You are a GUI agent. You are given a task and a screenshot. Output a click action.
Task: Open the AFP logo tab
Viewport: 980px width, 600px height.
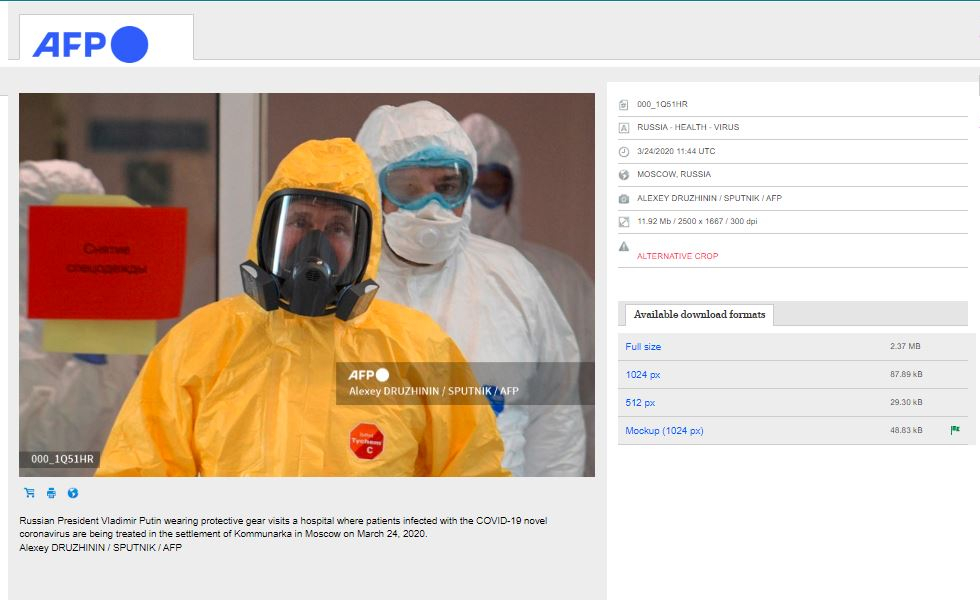click(x=105, y=42)
